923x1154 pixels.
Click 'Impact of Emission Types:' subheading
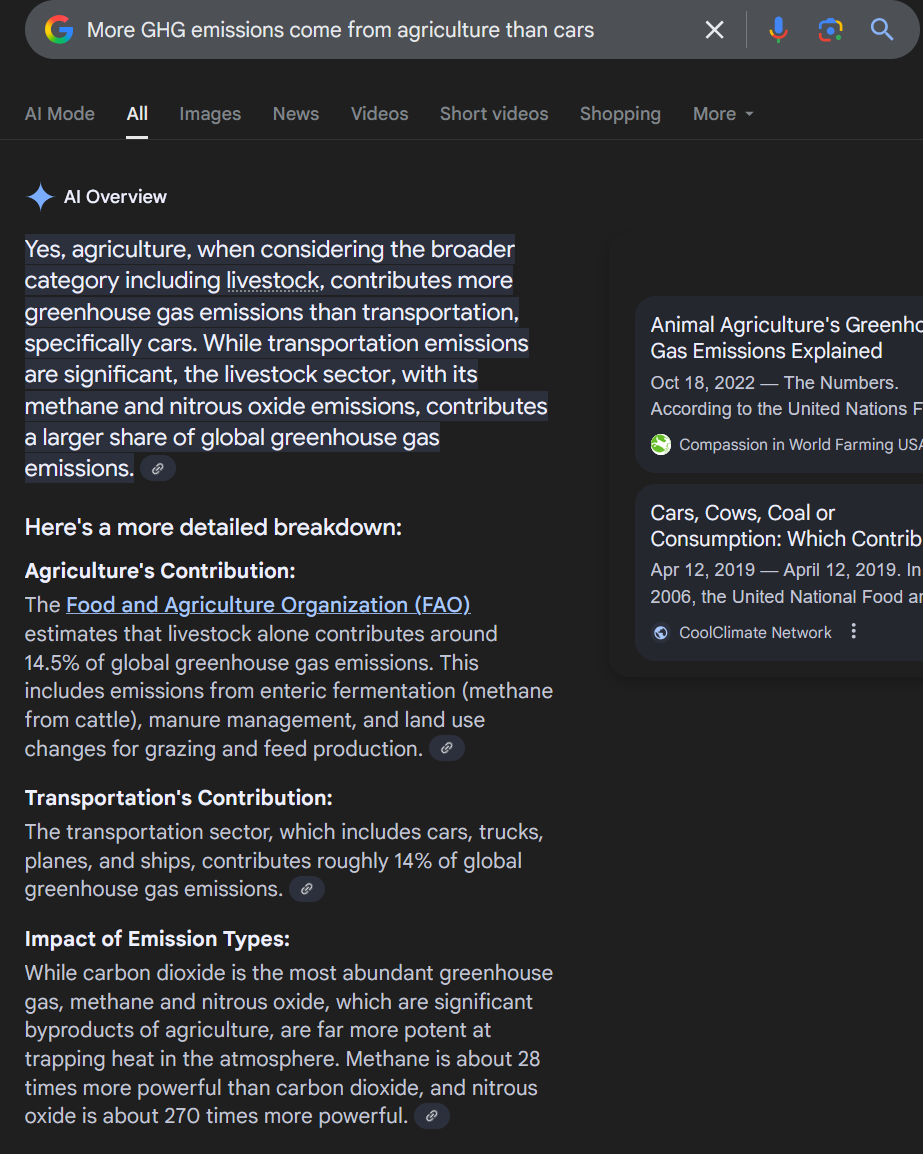pos(157,938)
